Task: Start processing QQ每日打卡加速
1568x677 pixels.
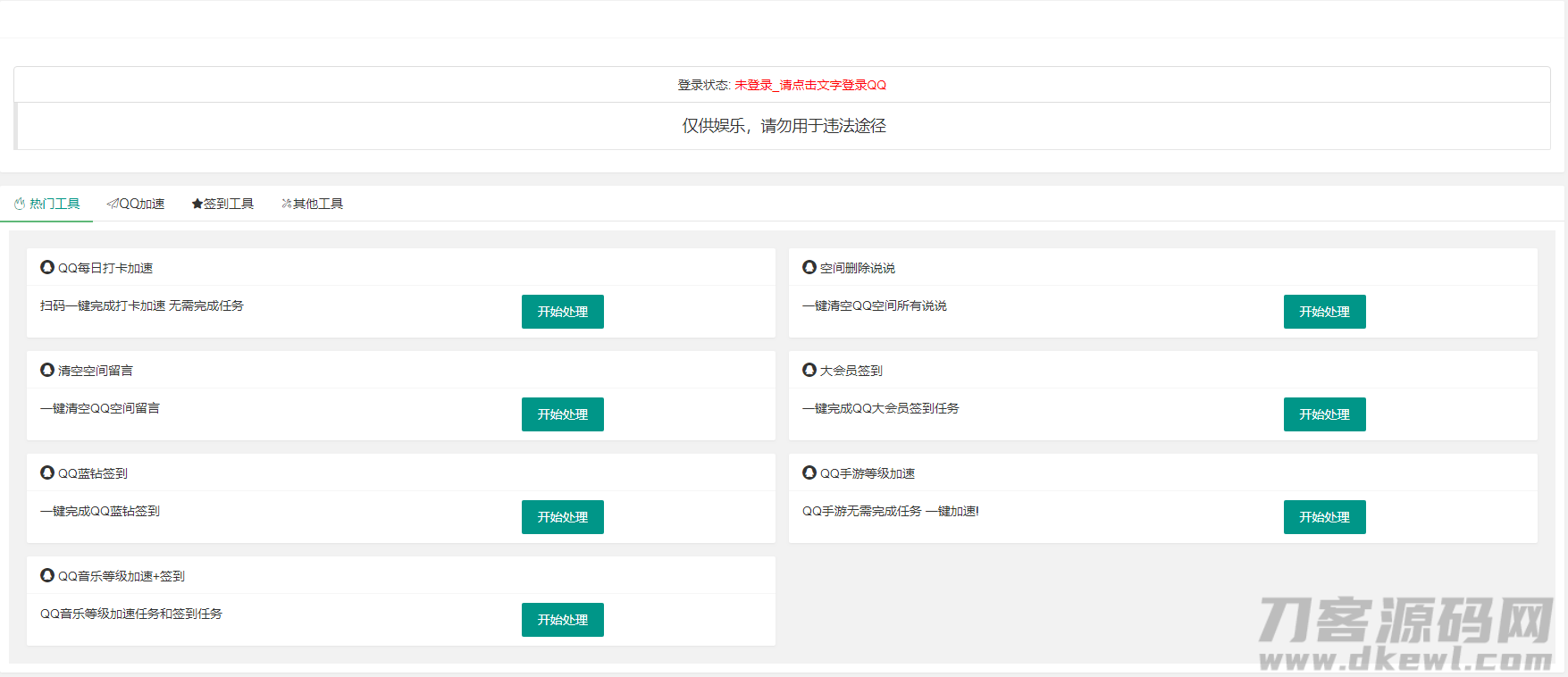Action: coord(562,312)
